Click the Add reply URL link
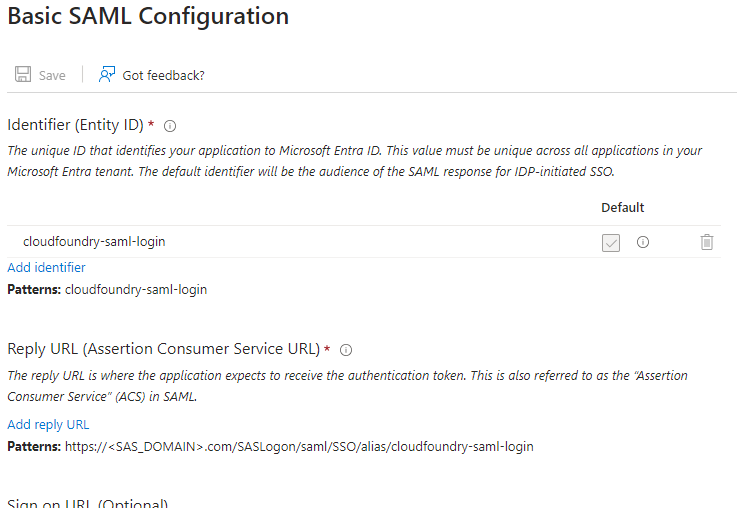Screen dimensions: 737x508 tap(48, 424)
